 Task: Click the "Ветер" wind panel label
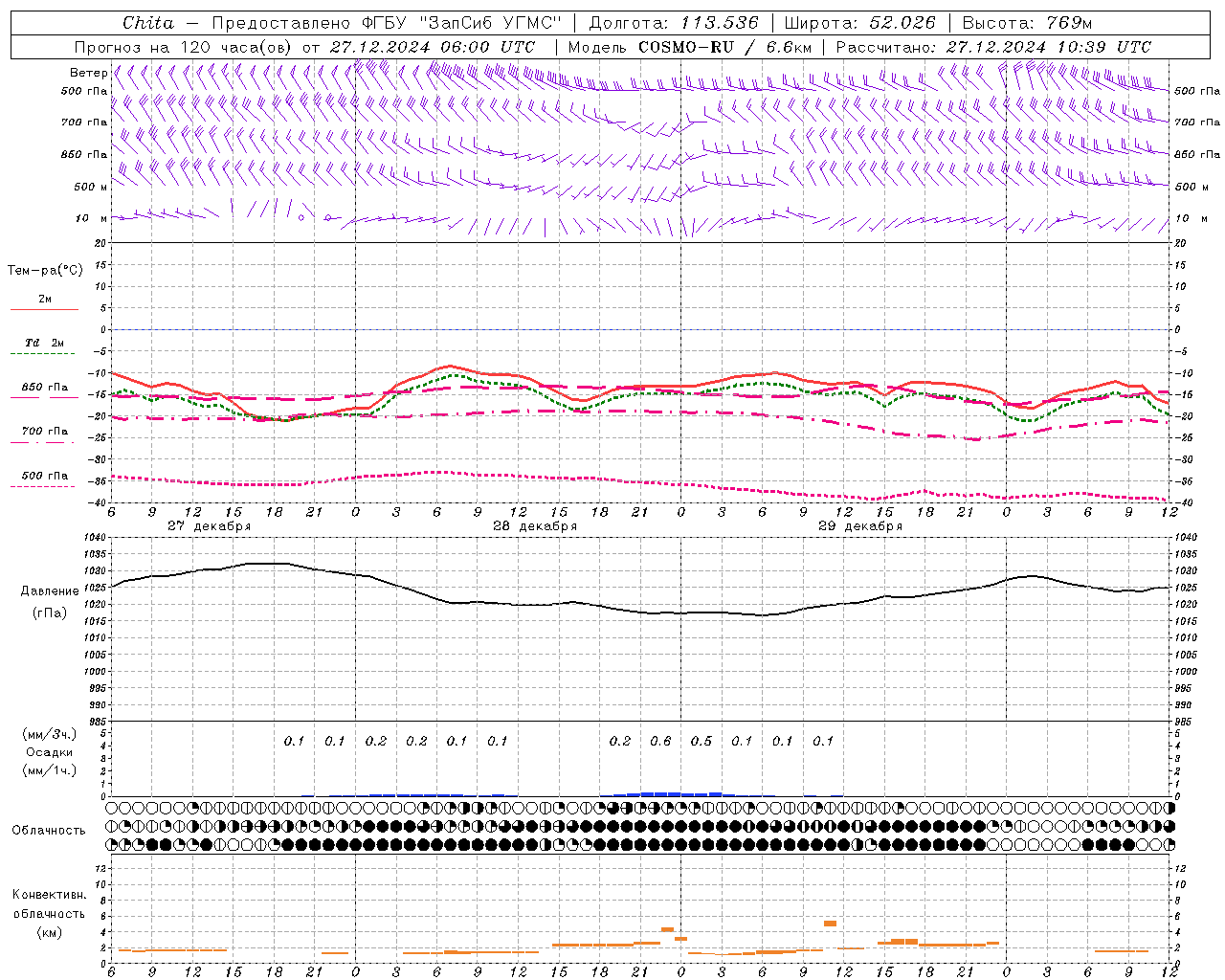[x=88, y=73]
